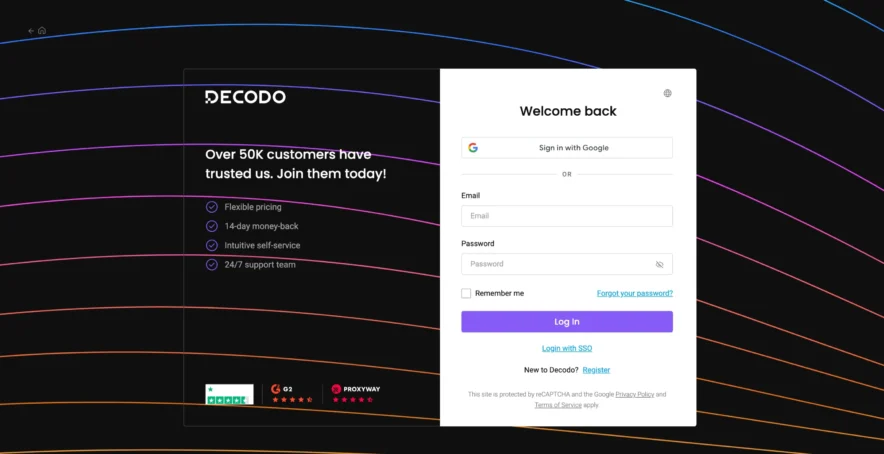Screen dimensions: 884x454
Task: Click the Decodo logo
Action: pos(245,97)
